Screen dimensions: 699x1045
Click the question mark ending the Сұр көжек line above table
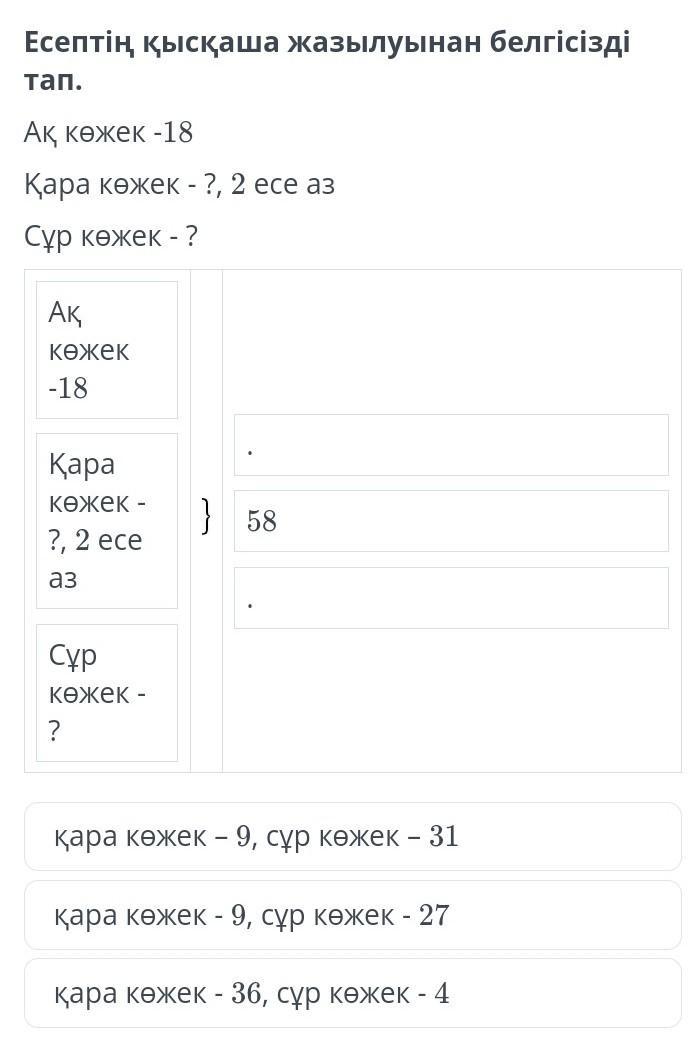tap(192, 237)
